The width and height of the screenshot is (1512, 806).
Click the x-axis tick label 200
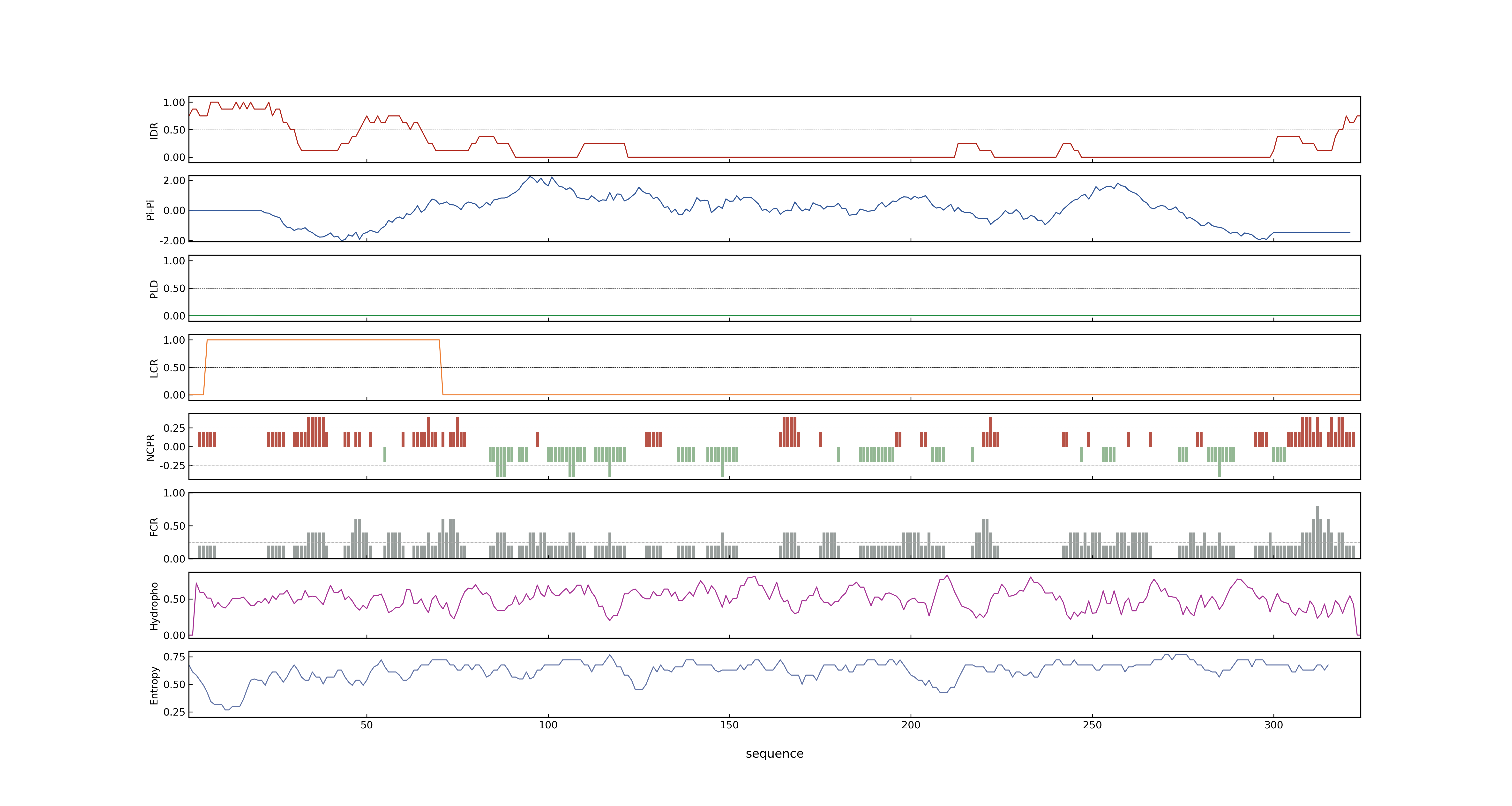[x=911, y=725]
